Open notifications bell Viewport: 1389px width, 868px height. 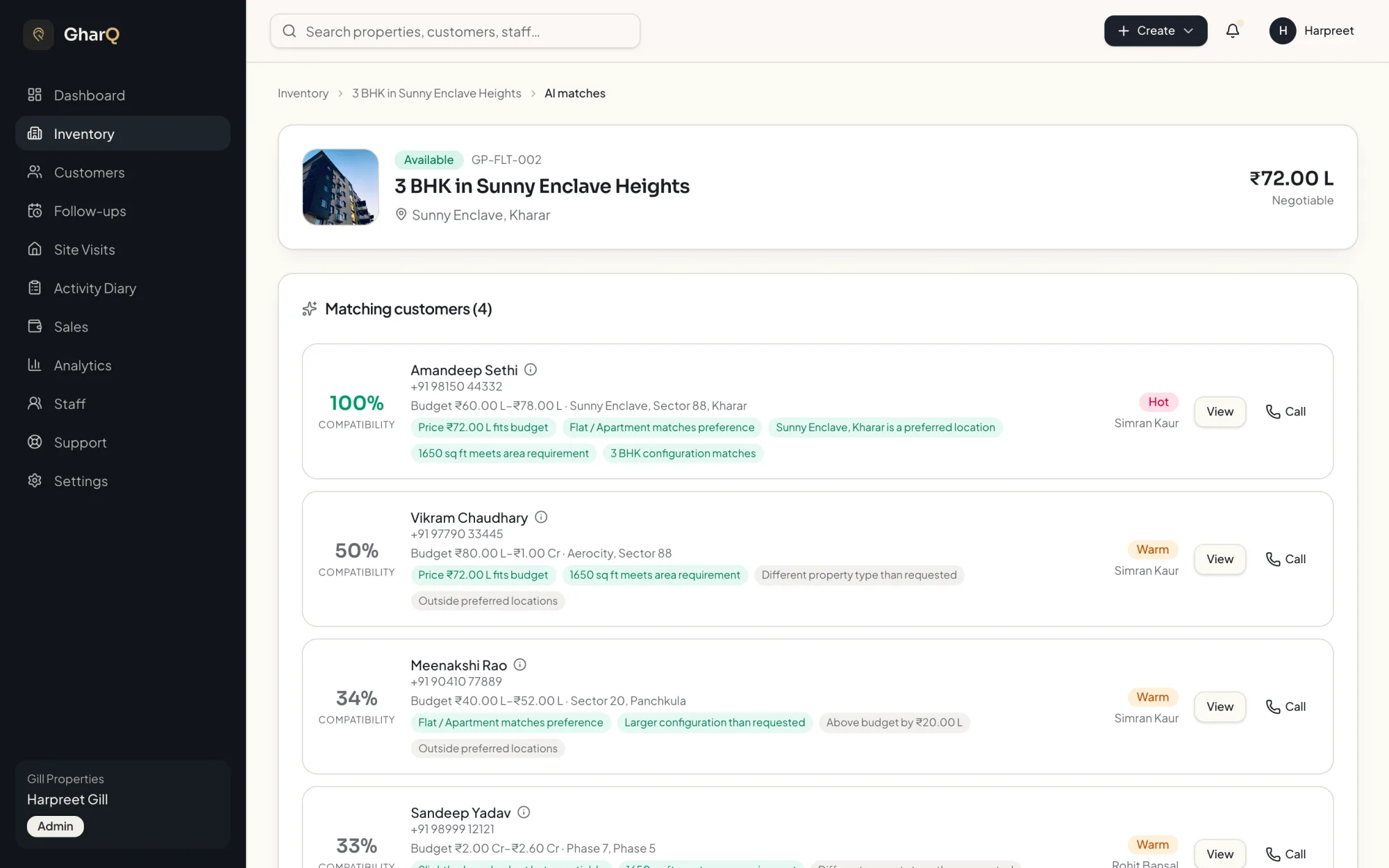[x=1233, y=31]
